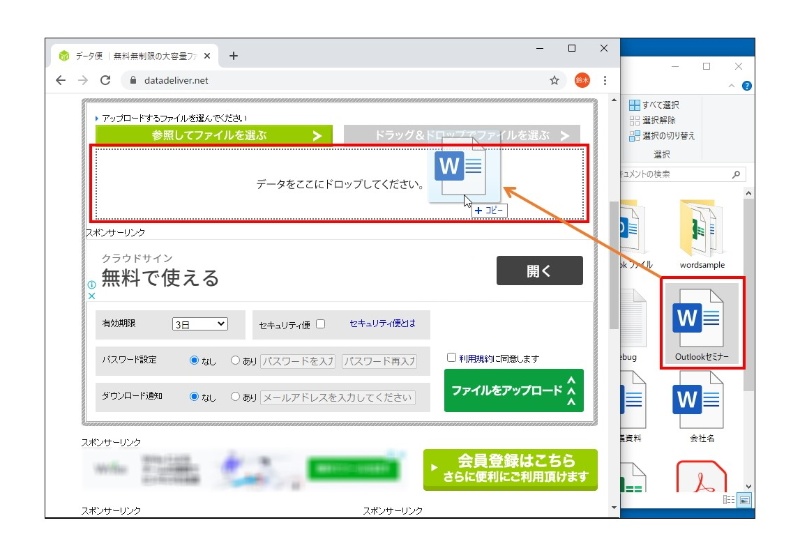Tick the 利用規約に同意します checkbox
The height and width of the screenshot is (555, 800).
(x=452, y=357)
